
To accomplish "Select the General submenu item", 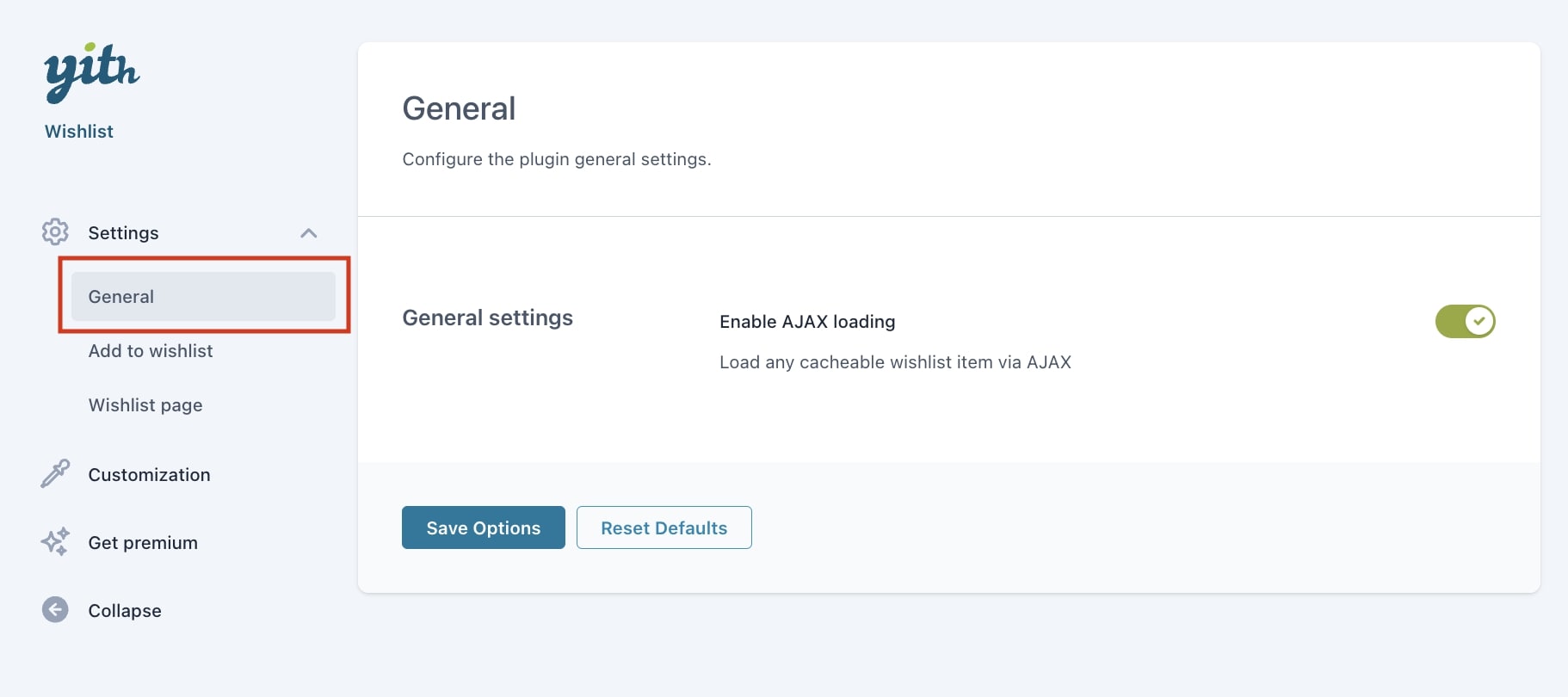I will pos(203,296).
